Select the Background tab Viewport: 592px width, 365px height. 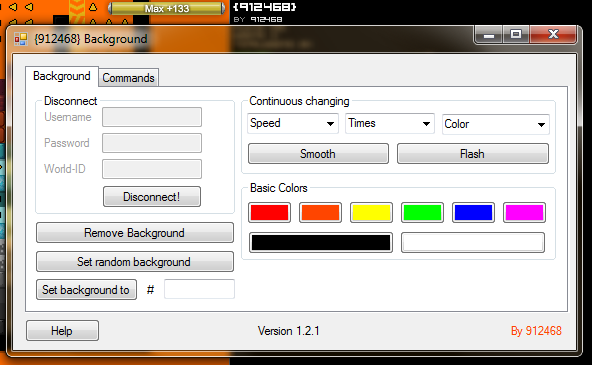coord(62,76)
